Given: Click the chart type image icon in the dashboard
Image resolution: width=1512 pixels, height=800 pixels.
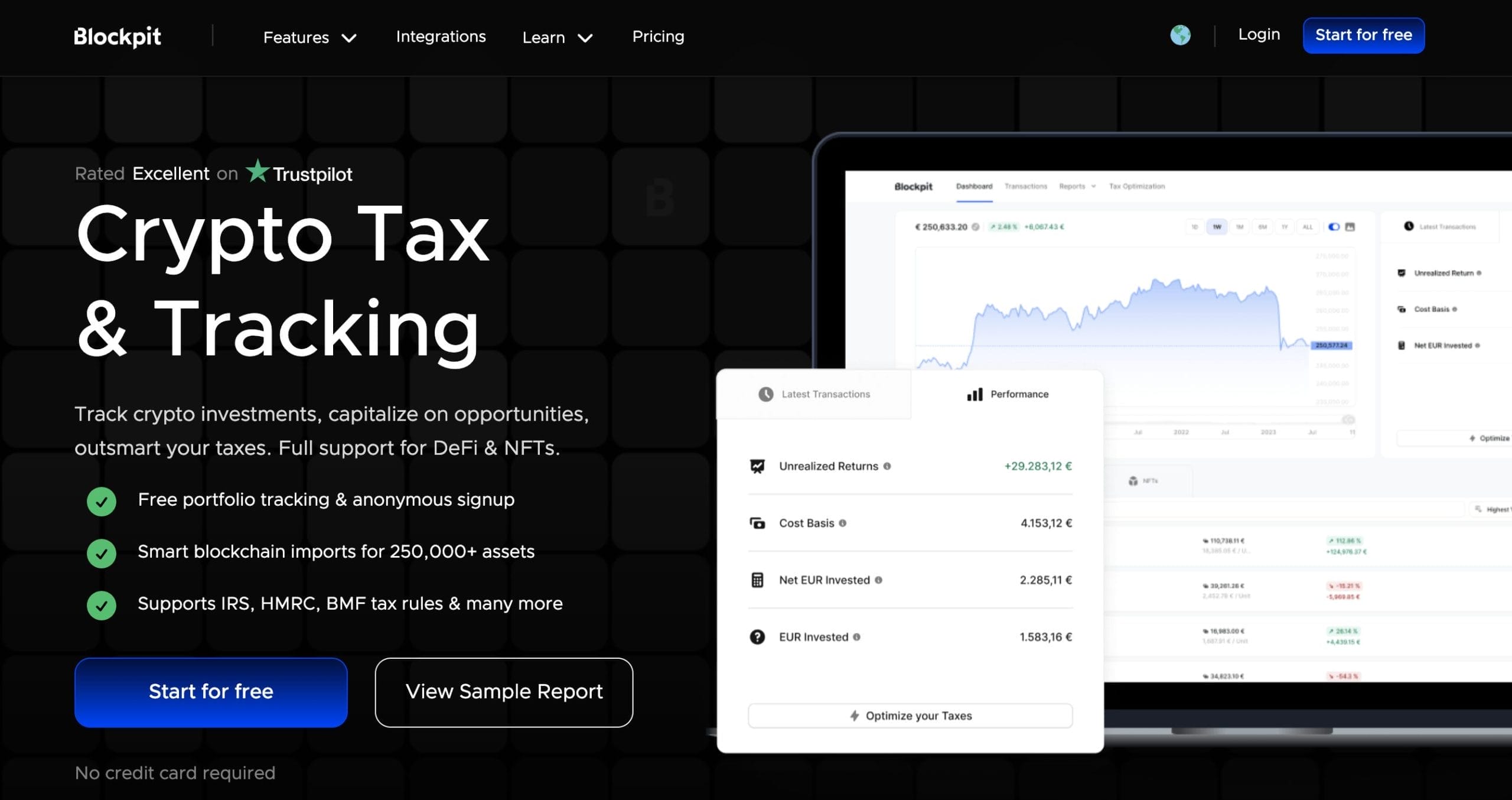Looking at the screenshot, I should point(1350,227).
